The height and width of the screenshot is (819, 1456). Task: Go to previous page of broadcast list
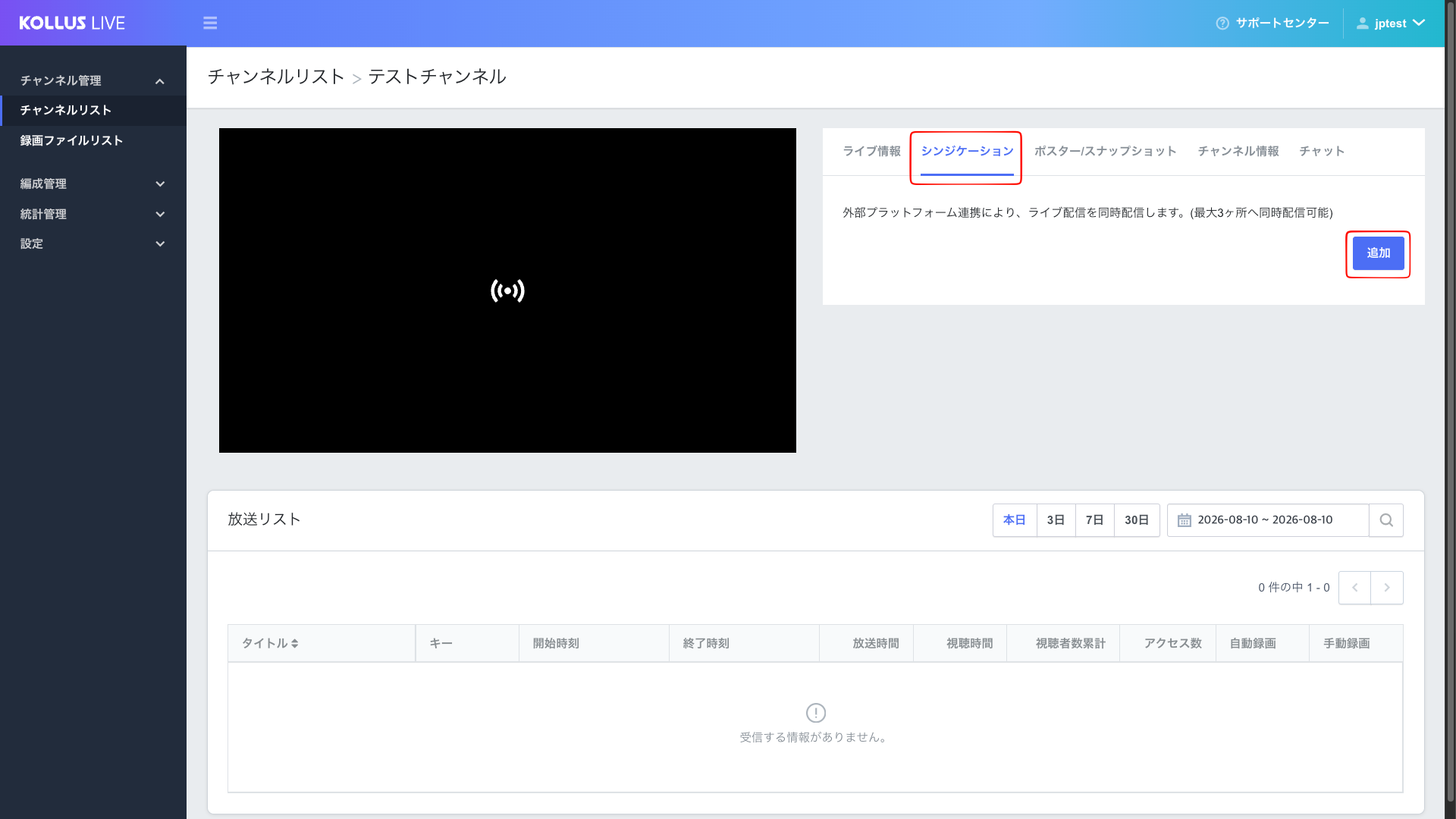coord(1354,588)
